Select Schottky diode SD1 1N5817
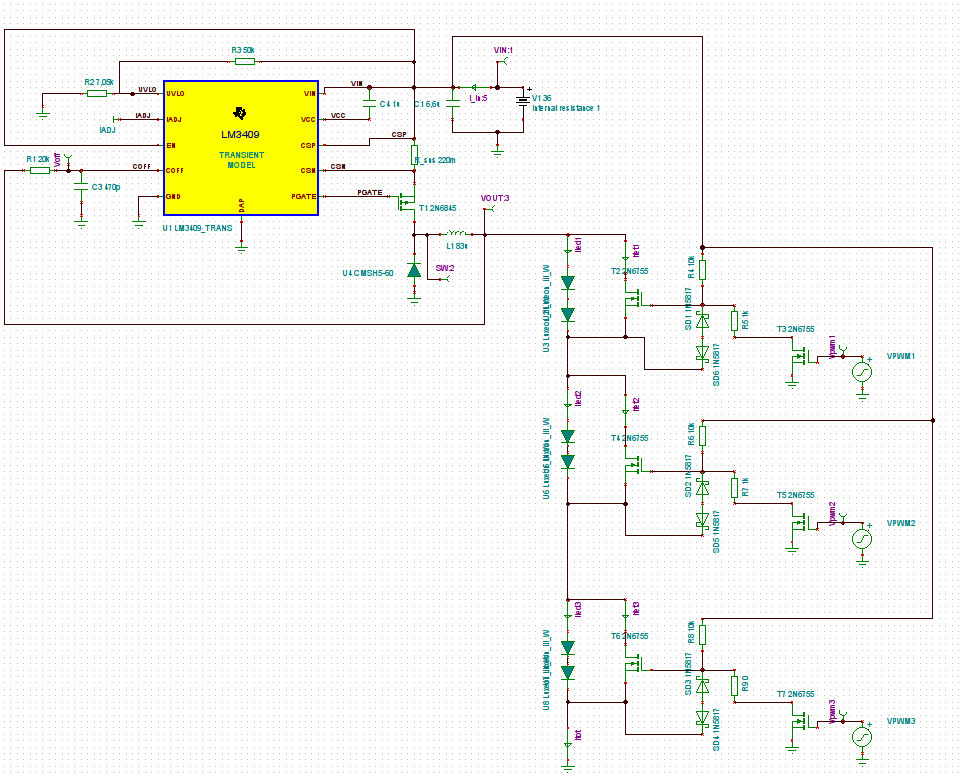Image resolution: width=961 pixels, height=777 pixels. coord(703,320)
